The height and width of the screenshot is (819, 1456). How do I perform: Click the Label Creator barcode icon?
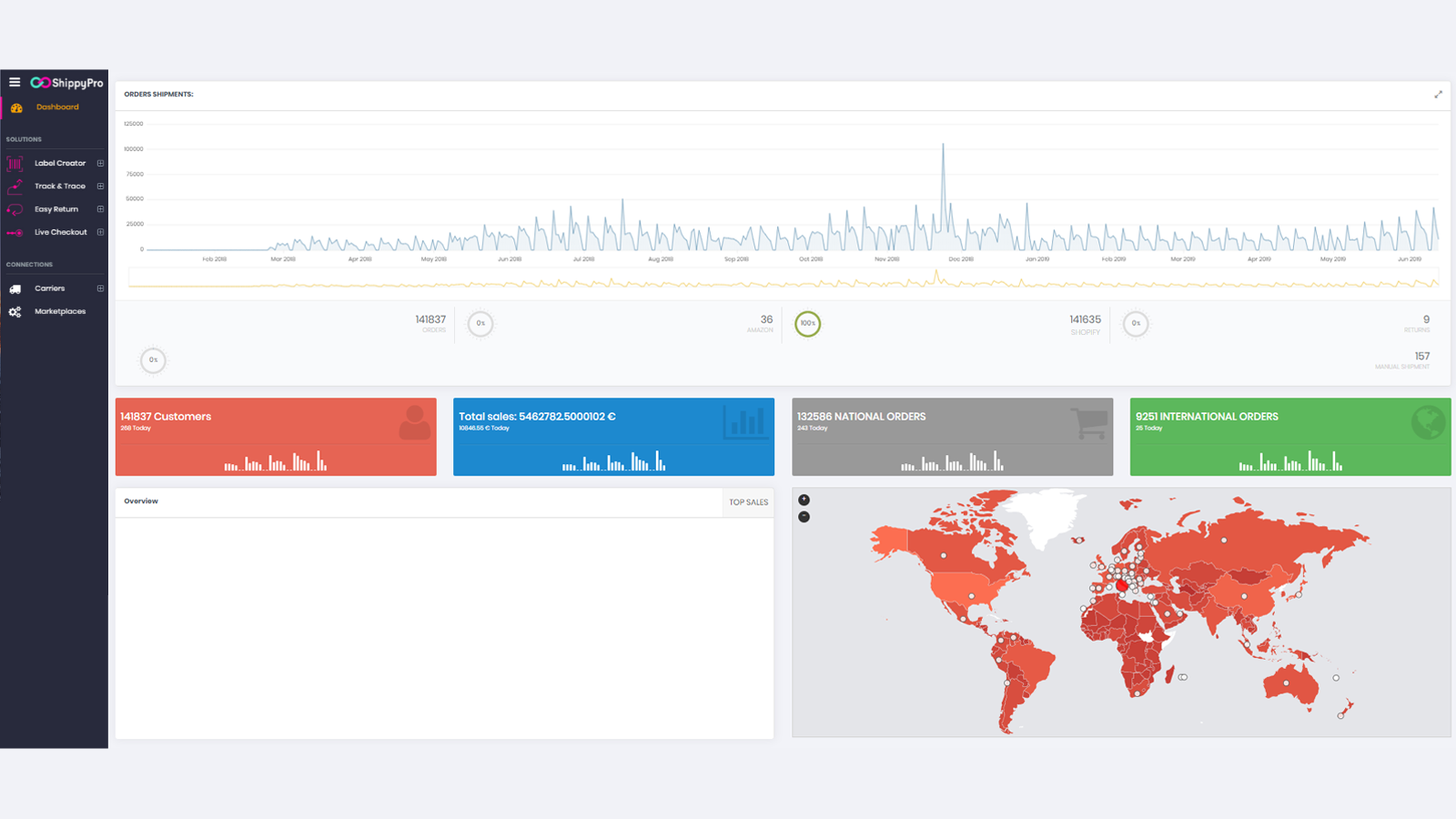(x=15, y=164)
